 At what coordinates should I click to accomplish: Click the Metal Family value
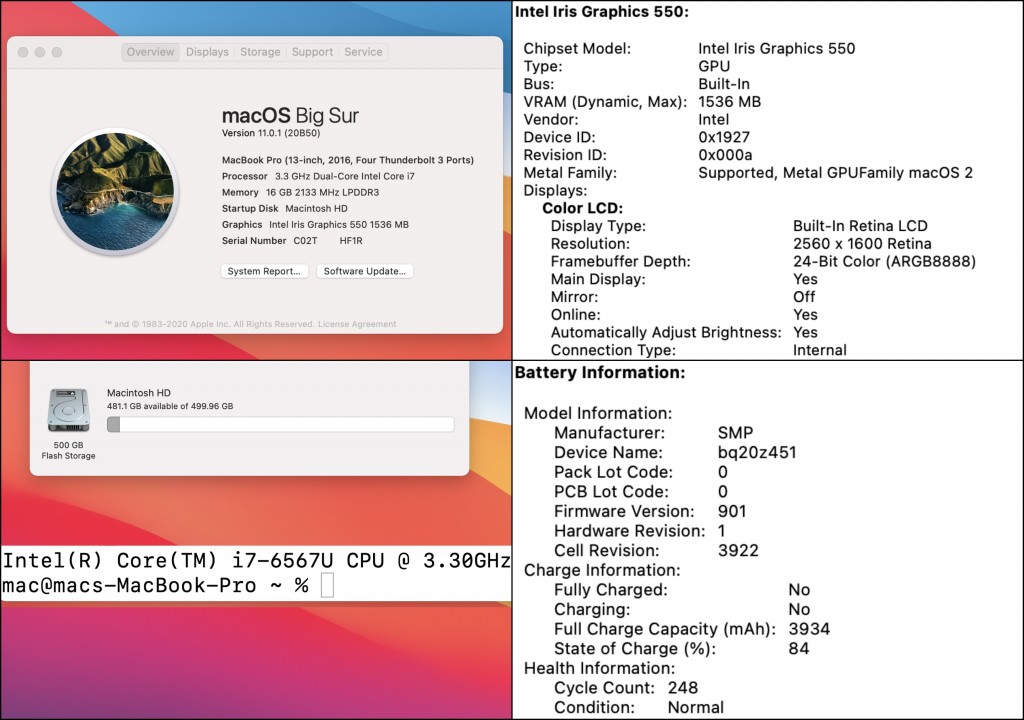[835, 173]
